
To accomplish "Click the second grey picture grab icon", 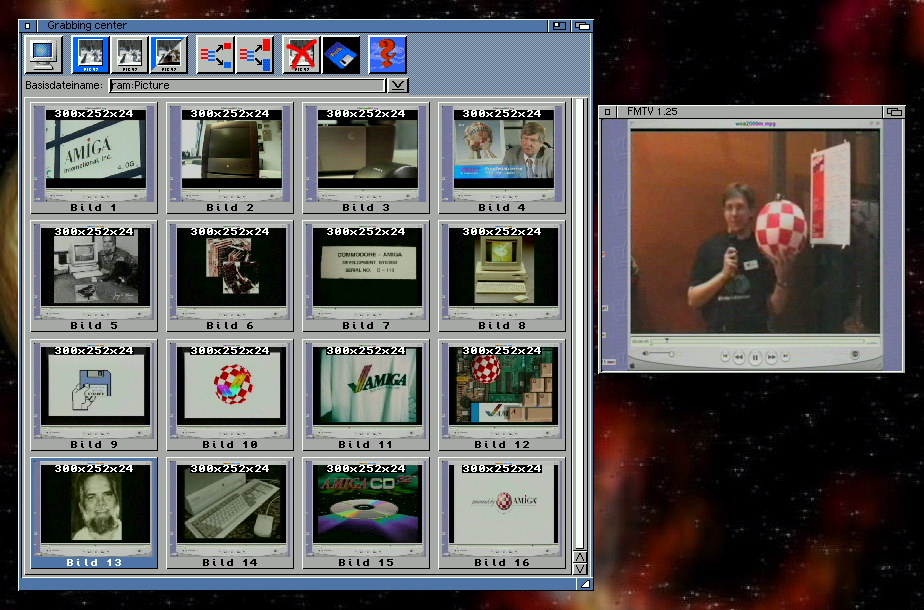I will [x=130, y=55].
